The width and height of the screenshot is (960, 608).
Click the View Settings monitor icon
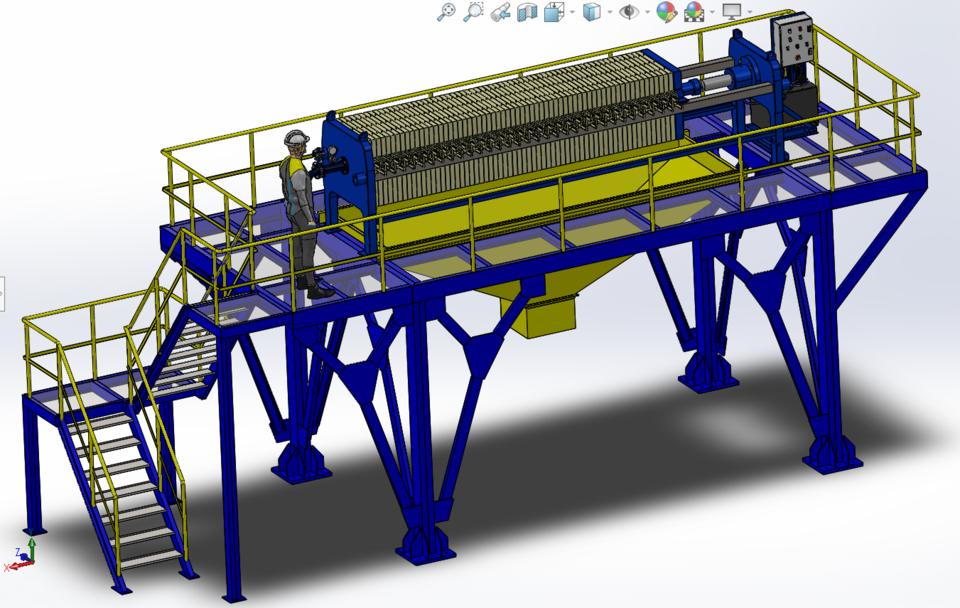(x=732, y=13)
